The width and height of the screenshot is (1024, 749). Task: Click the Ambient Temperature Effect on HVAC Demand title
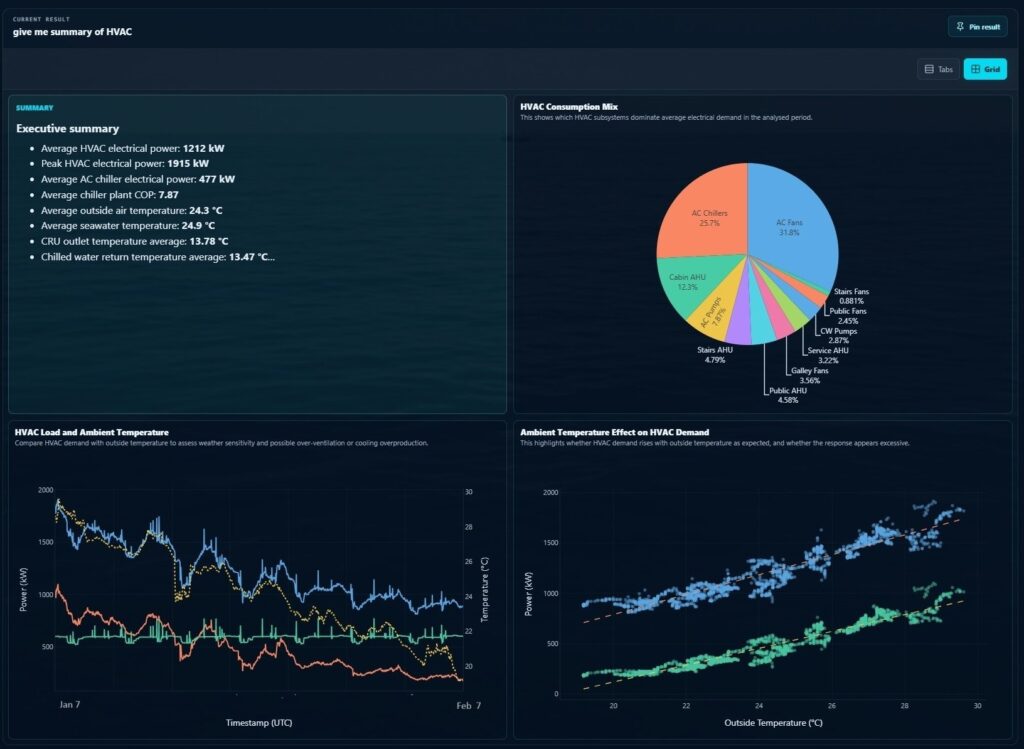tap(615, 432)
